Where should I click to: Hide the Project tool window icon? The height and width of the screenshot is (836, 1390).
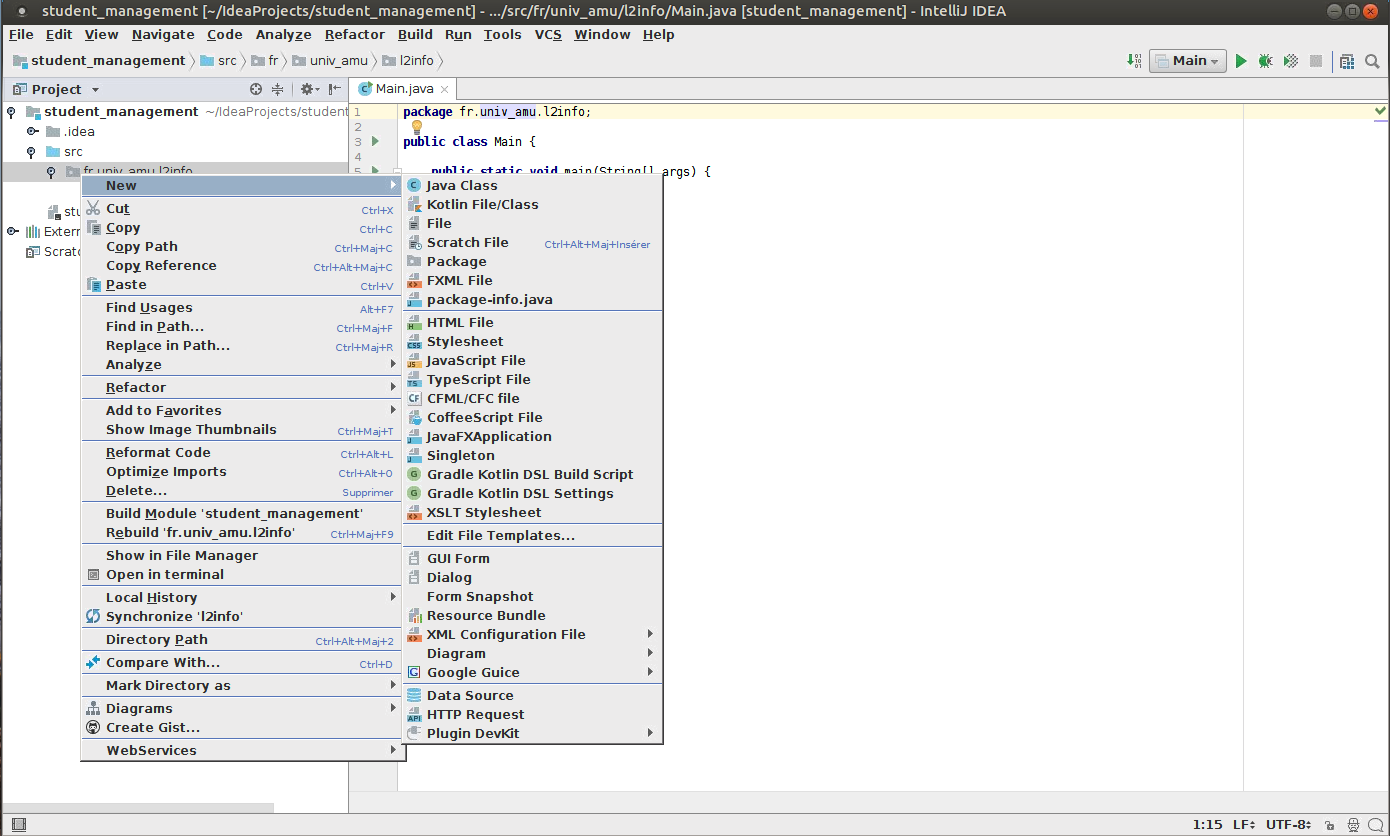coord(335,89)
